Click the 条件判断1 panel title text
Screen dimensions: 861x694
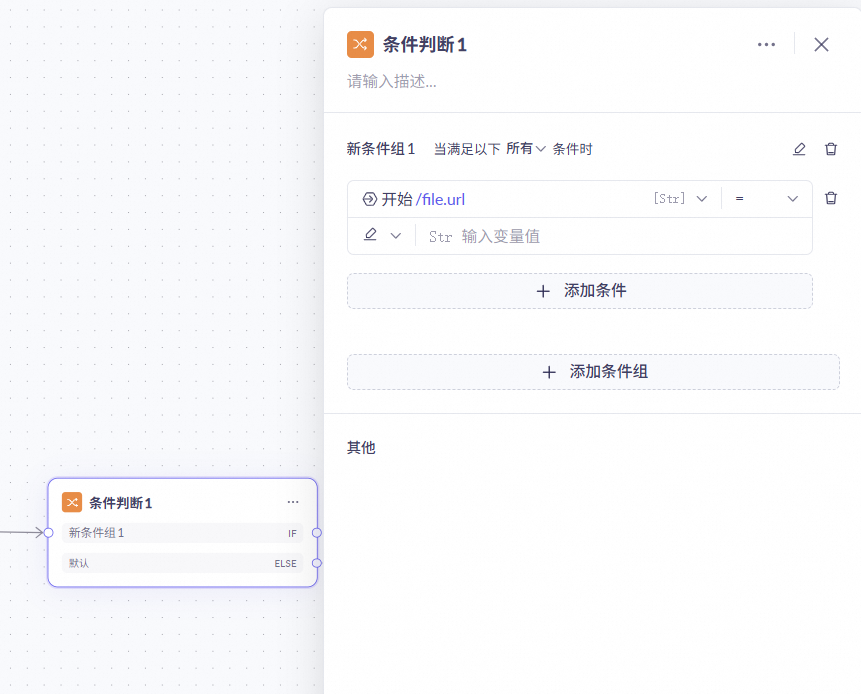pyautogui.click(x=424, y=44)
